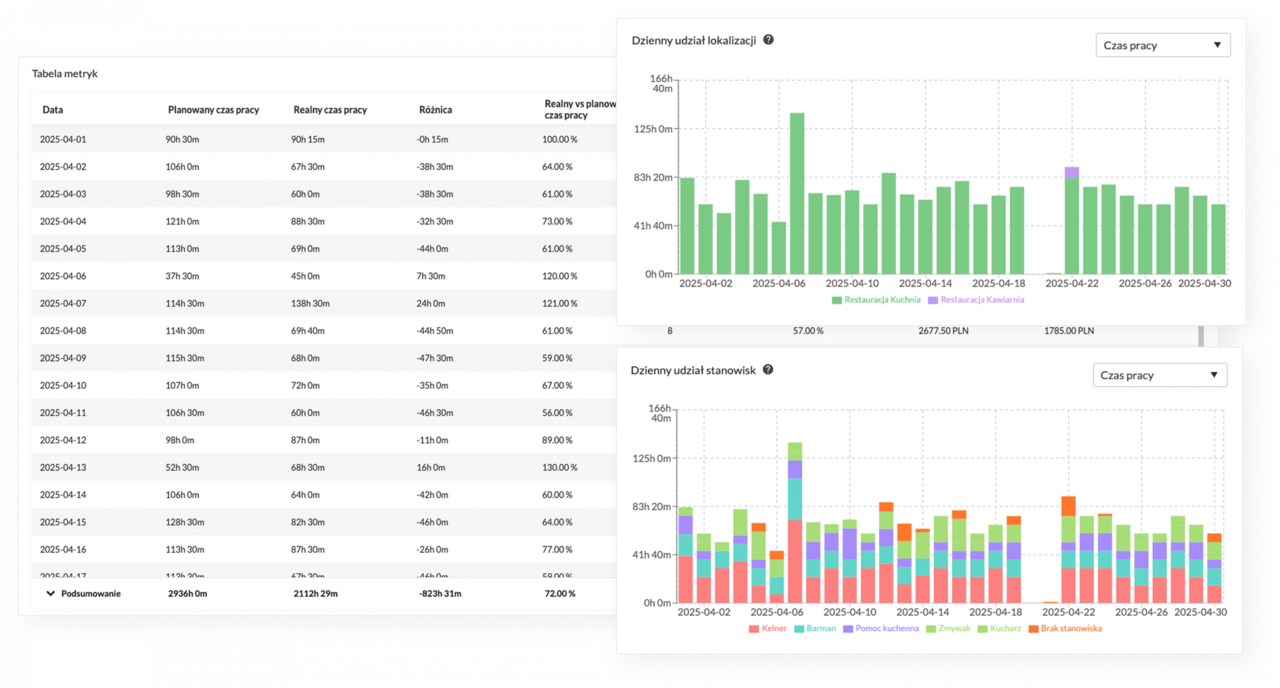Toggle Restauracja Kawiarnia series via legend label

click(982, 299)
